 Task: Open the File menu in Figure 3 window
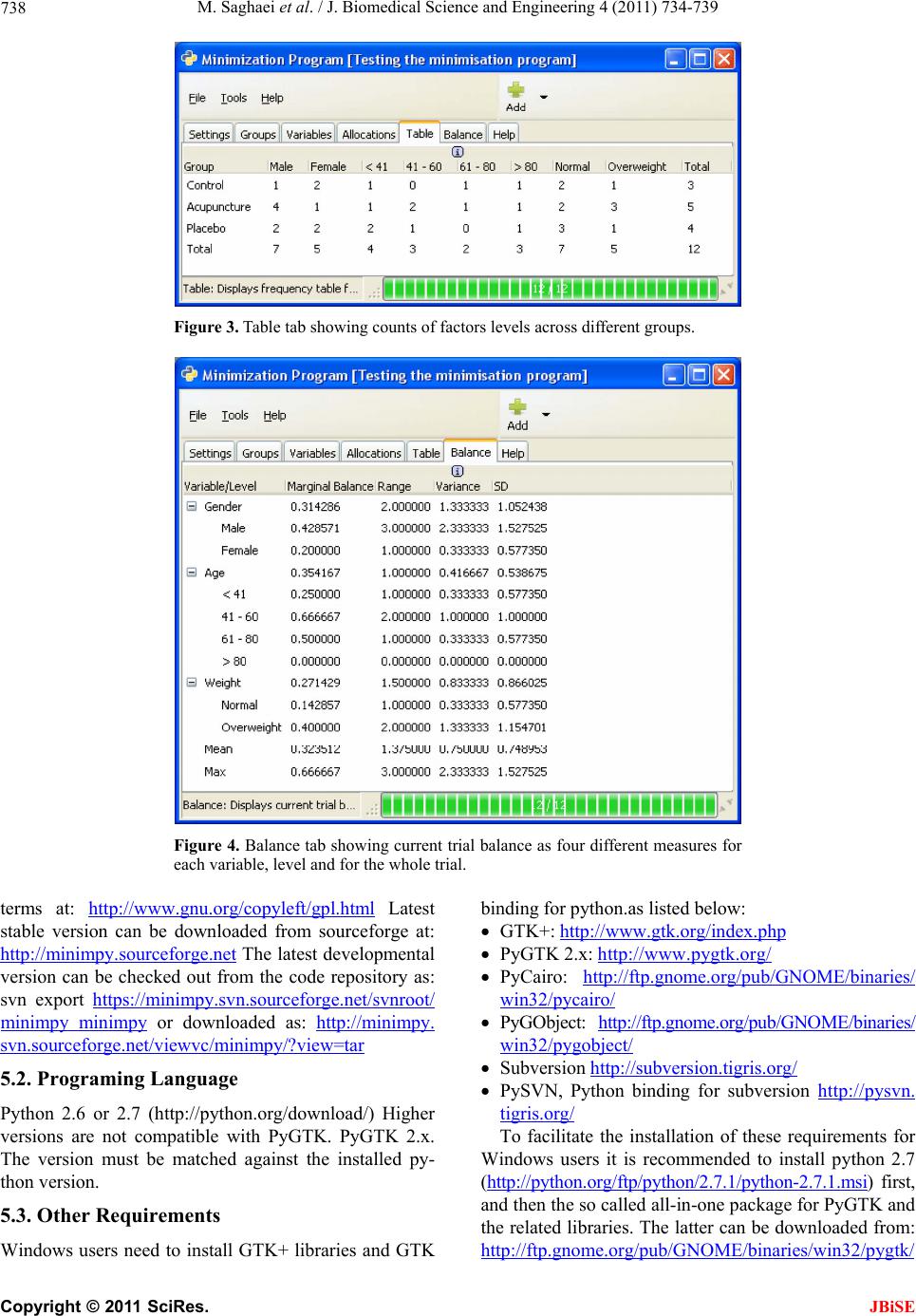[196, 98]
